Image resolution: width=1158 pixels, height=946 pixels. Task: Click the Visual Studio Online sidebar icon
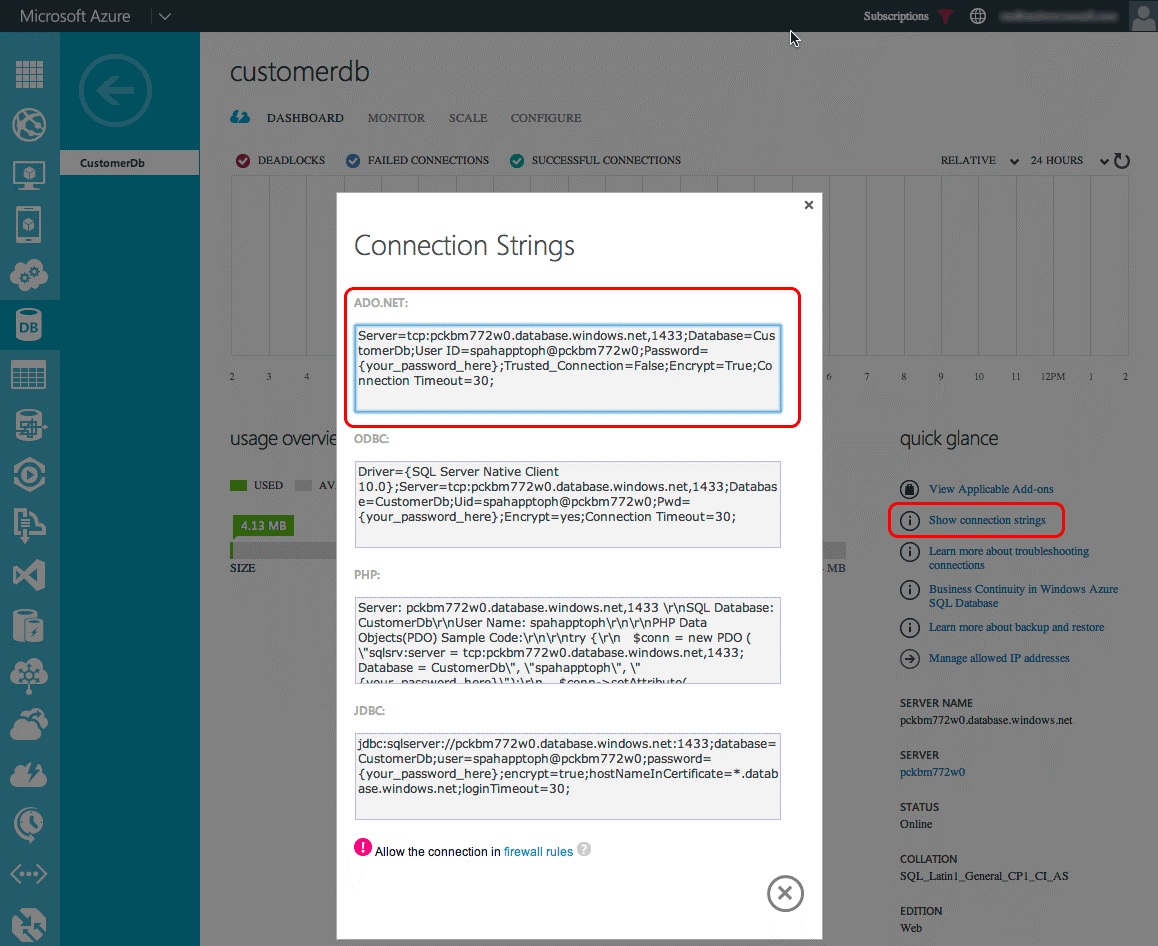point(29,575)
